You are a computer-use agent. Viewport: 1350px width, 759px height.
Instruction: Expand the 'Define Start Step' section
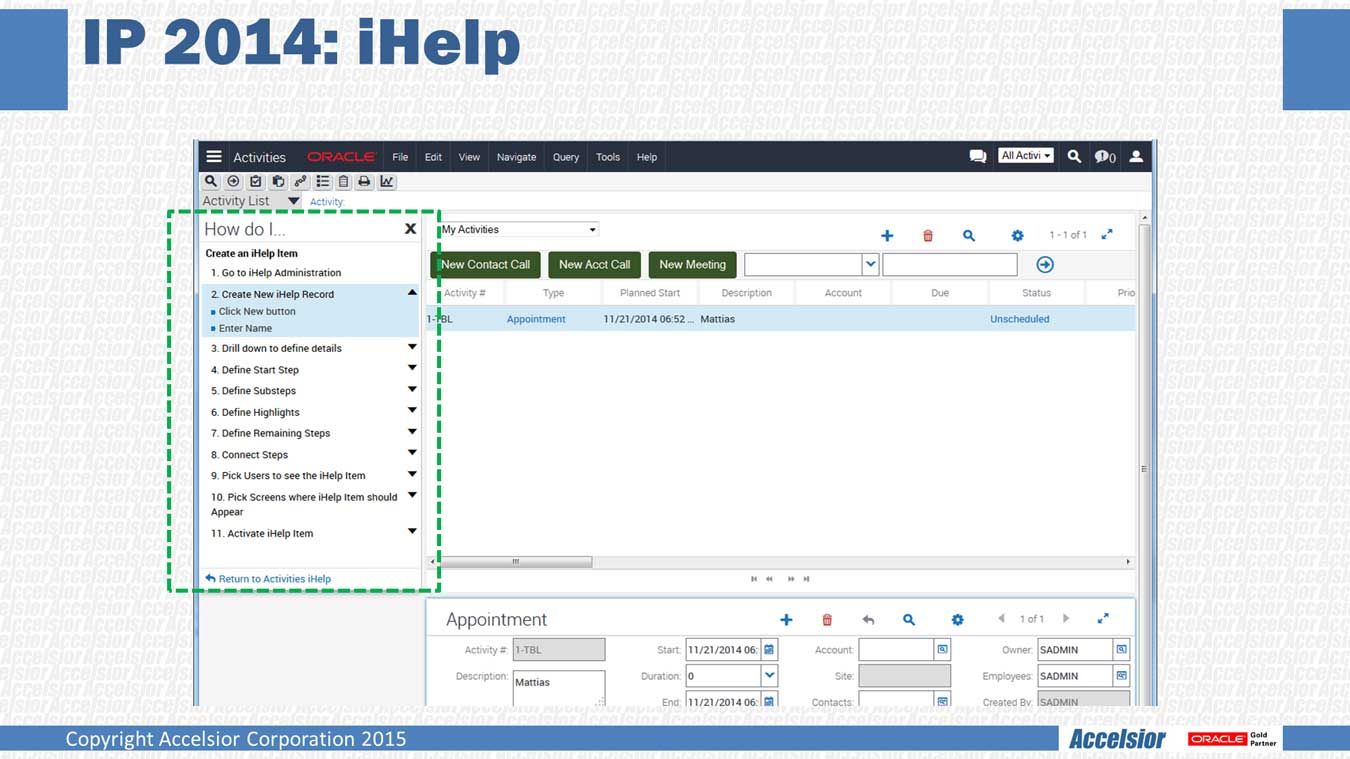click(x=412, y=369)
